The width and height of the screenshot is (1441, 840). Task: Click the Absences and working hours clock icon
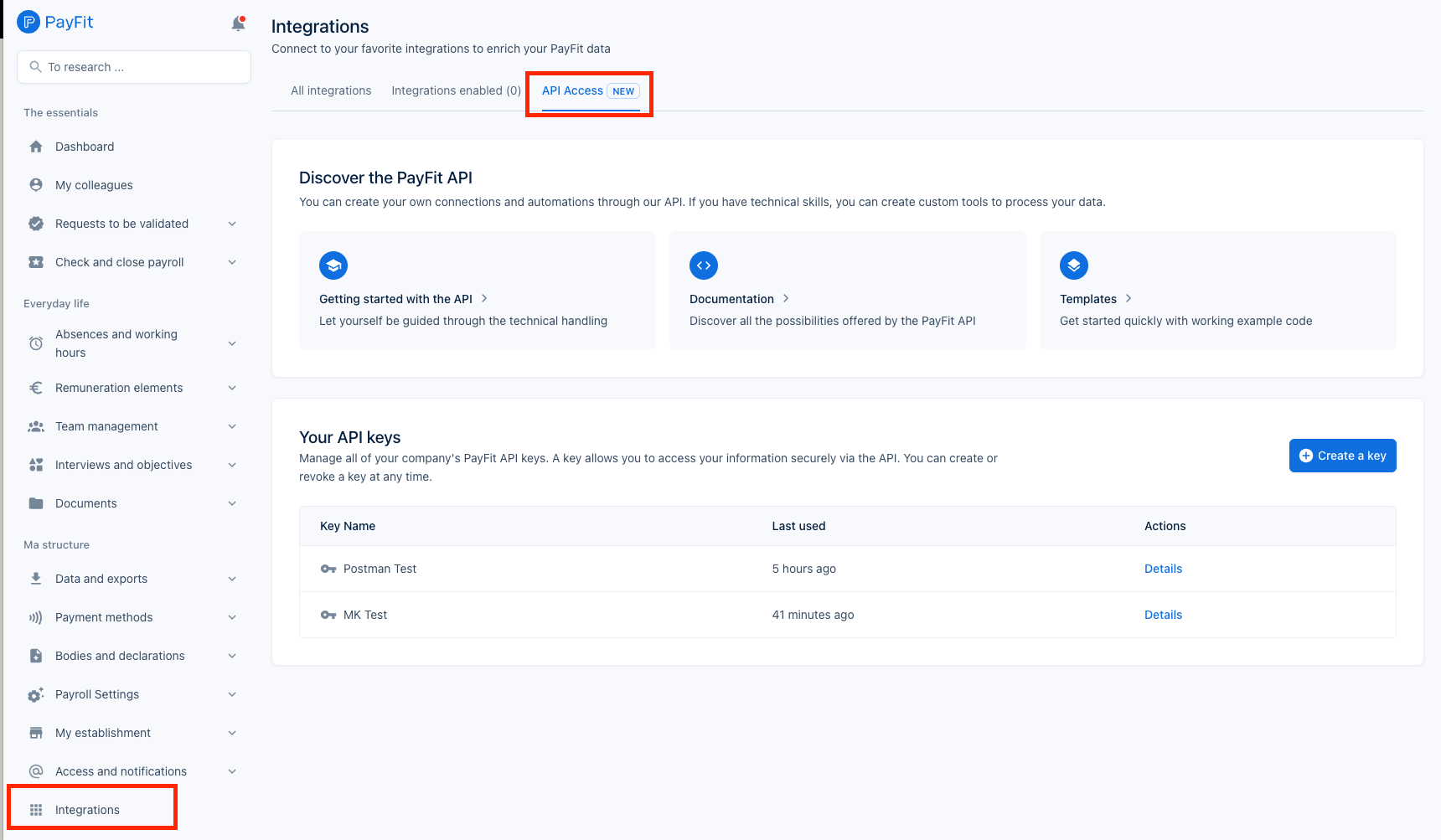click(36, 343)
